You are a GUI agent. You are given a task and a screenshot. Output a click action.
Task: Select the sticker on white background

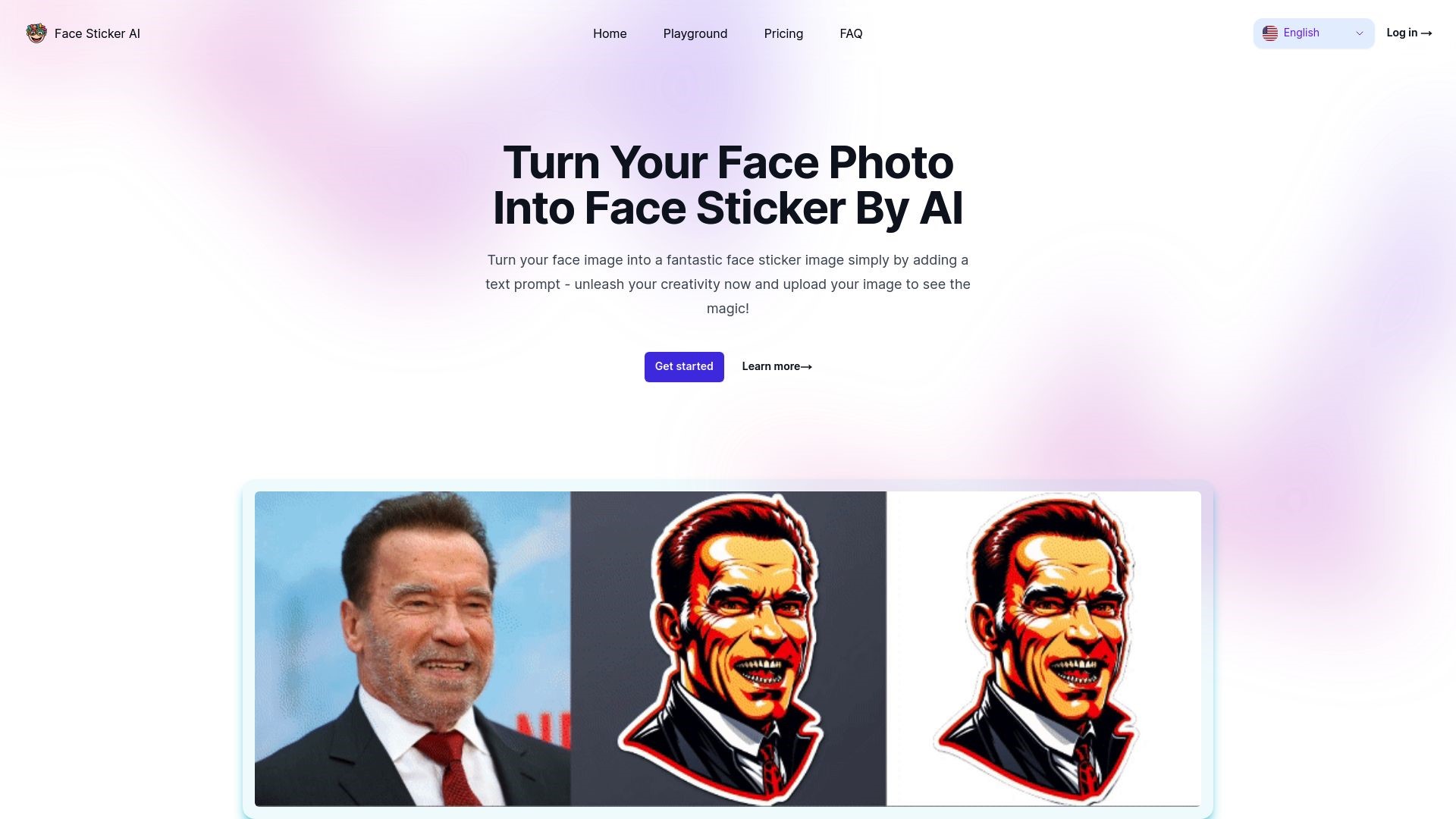pos(1043,648)
